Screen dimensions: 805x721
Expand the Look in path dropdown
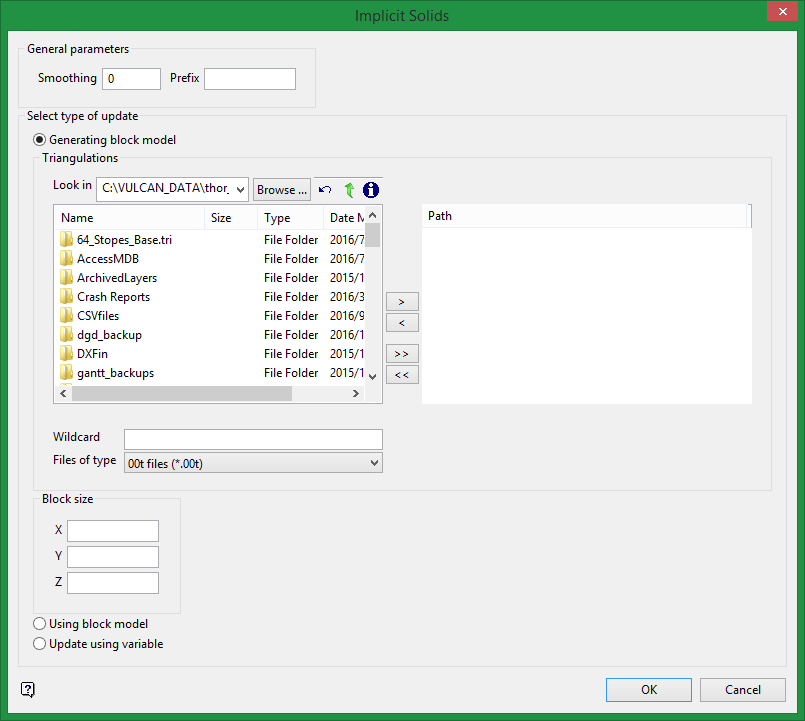239,189
